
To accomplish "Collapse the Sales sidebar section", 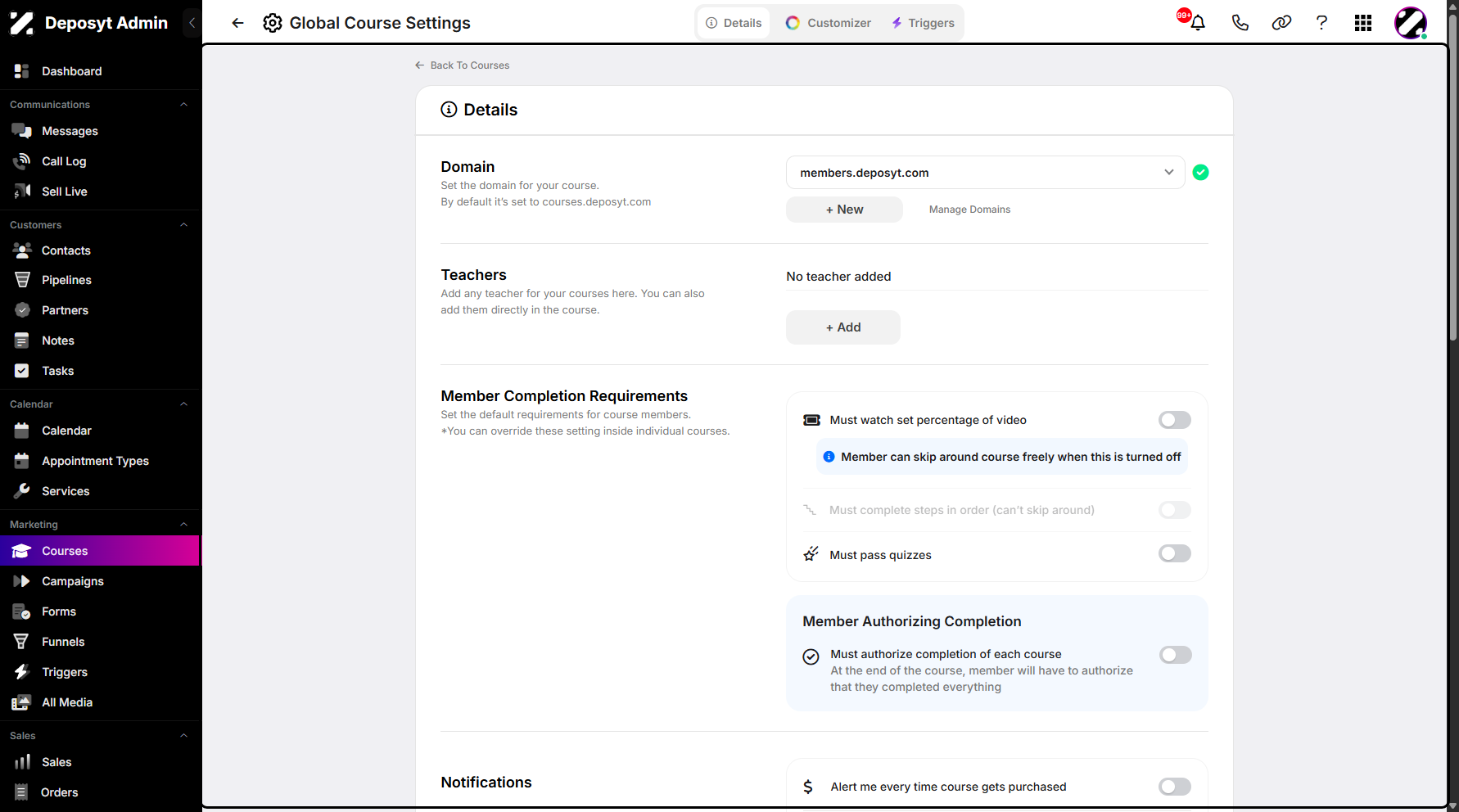I will 183,736.
